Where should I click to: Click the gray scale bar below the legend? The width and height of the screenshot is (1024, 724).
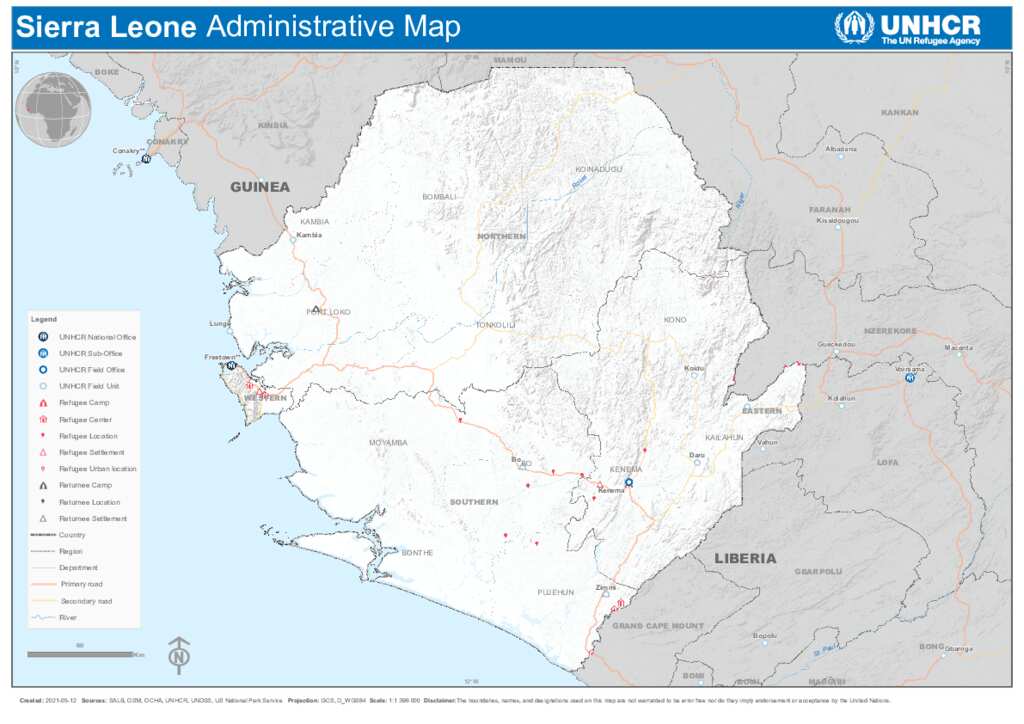pos(80,654)
